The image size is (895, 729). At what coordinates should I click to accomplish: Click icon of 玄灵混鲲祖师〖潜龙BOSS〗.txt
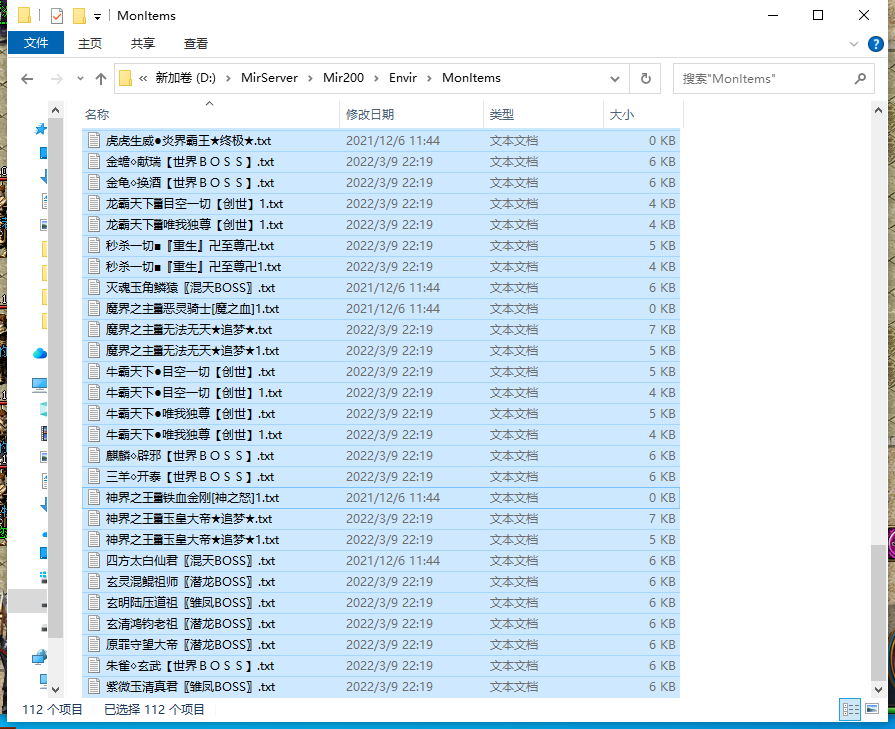pyautogui.click(x=94, y=581)
